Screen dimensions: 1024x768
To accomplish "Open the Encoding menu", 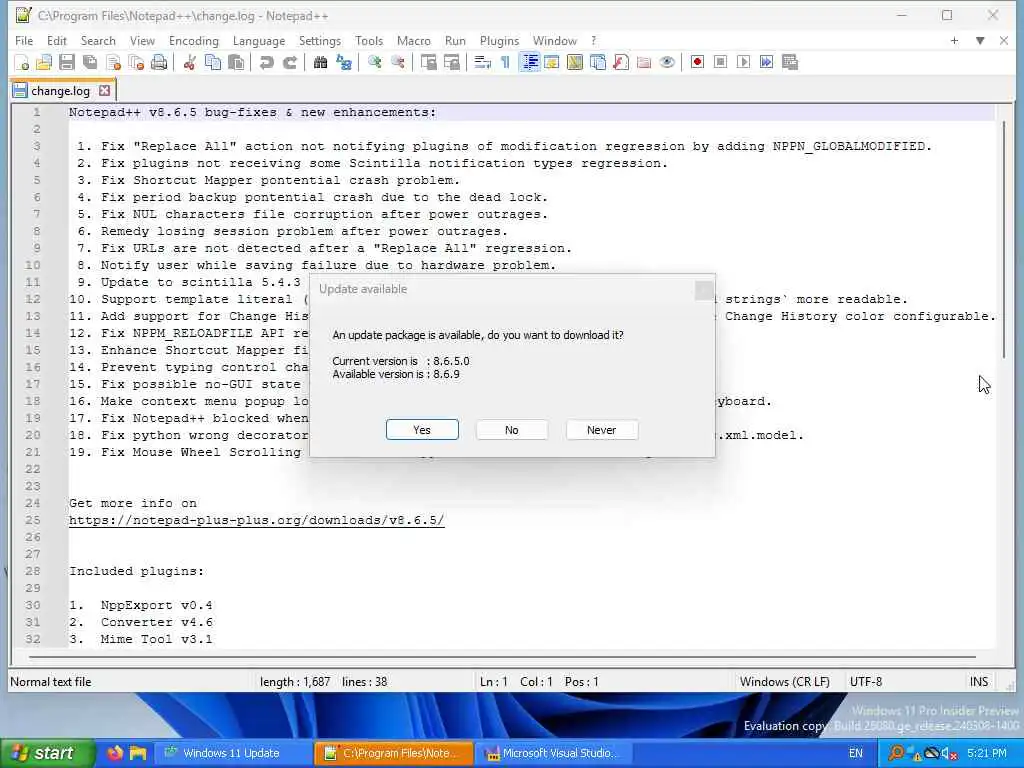I will (194, 40).
